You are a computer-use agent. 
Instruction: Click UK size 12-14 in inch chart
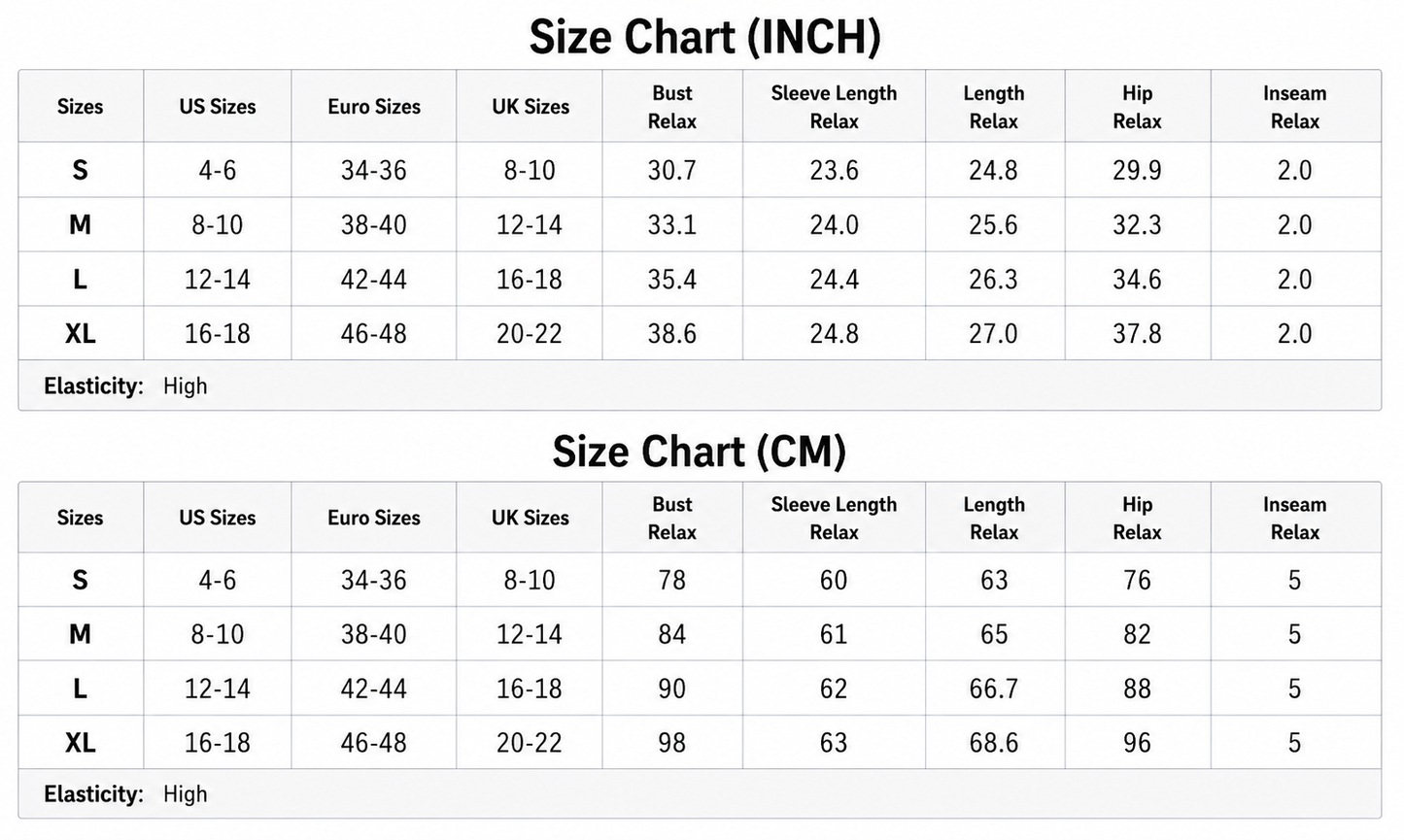(530, 225)
